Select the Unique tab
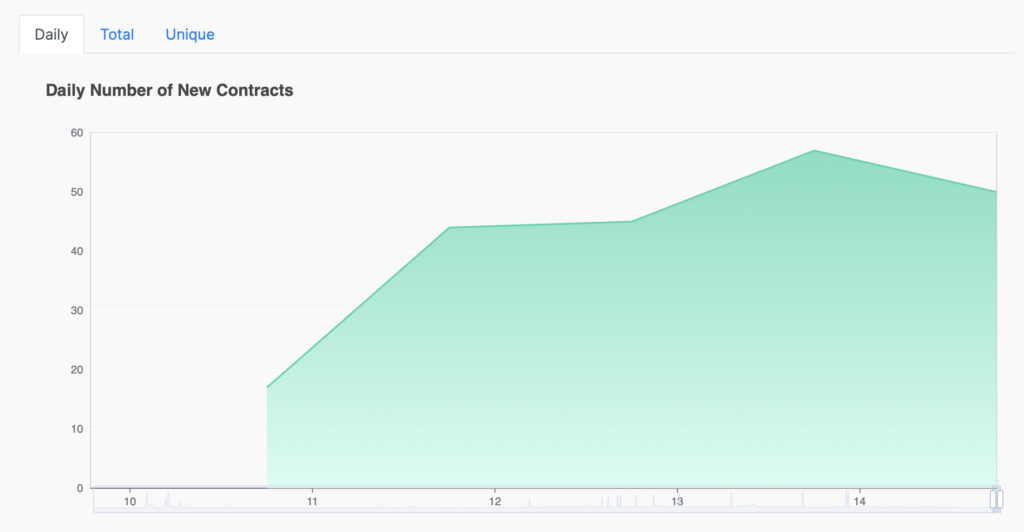This screenshot has width=1024, height=532. (x=190, y=35)
